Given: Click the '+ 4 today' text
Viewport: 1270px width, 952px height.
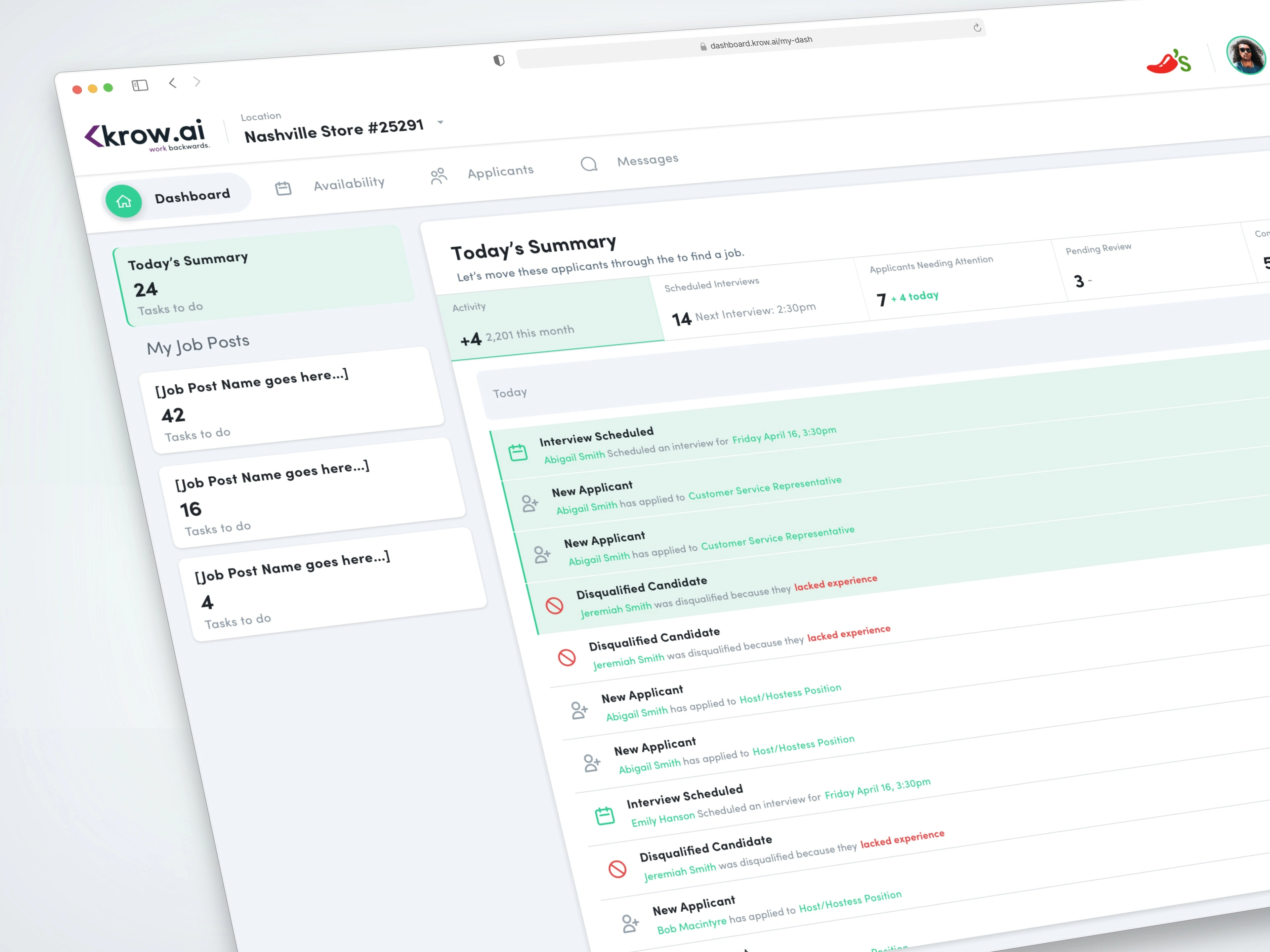Looking at the screenshot, I should [914, 296].
